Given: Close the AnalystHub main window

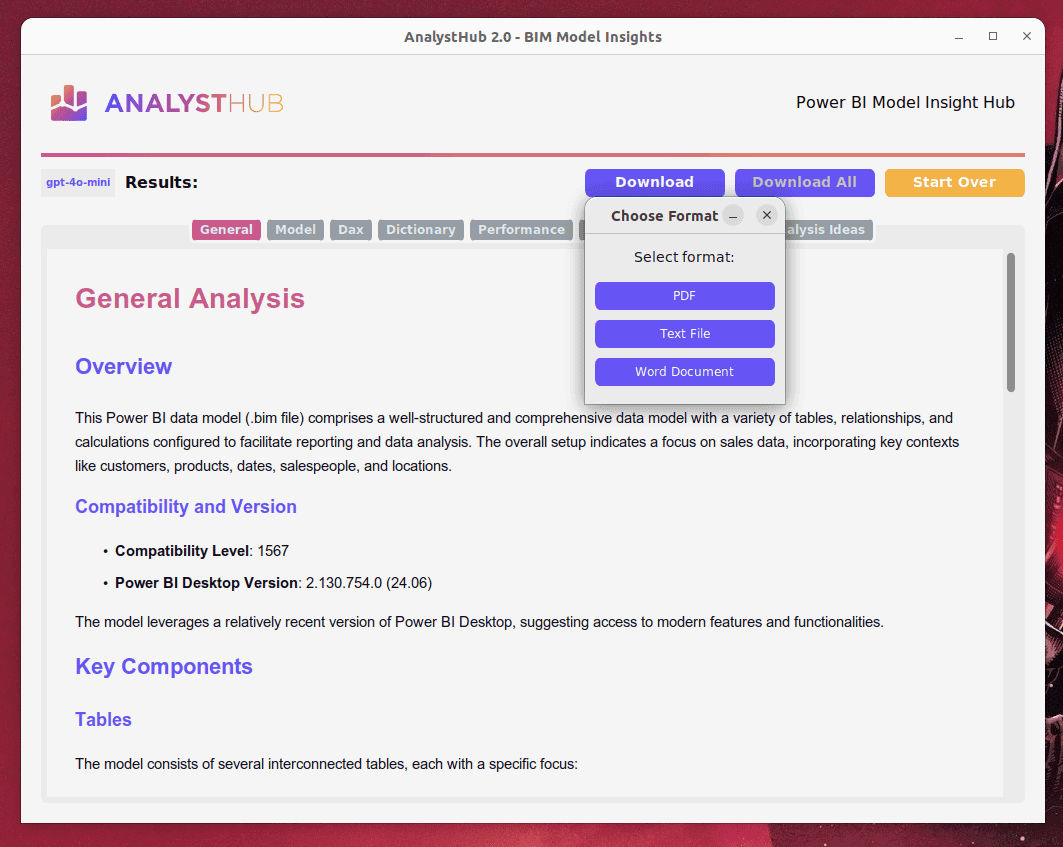Looking at the screenshot, I should (1026, 37).
